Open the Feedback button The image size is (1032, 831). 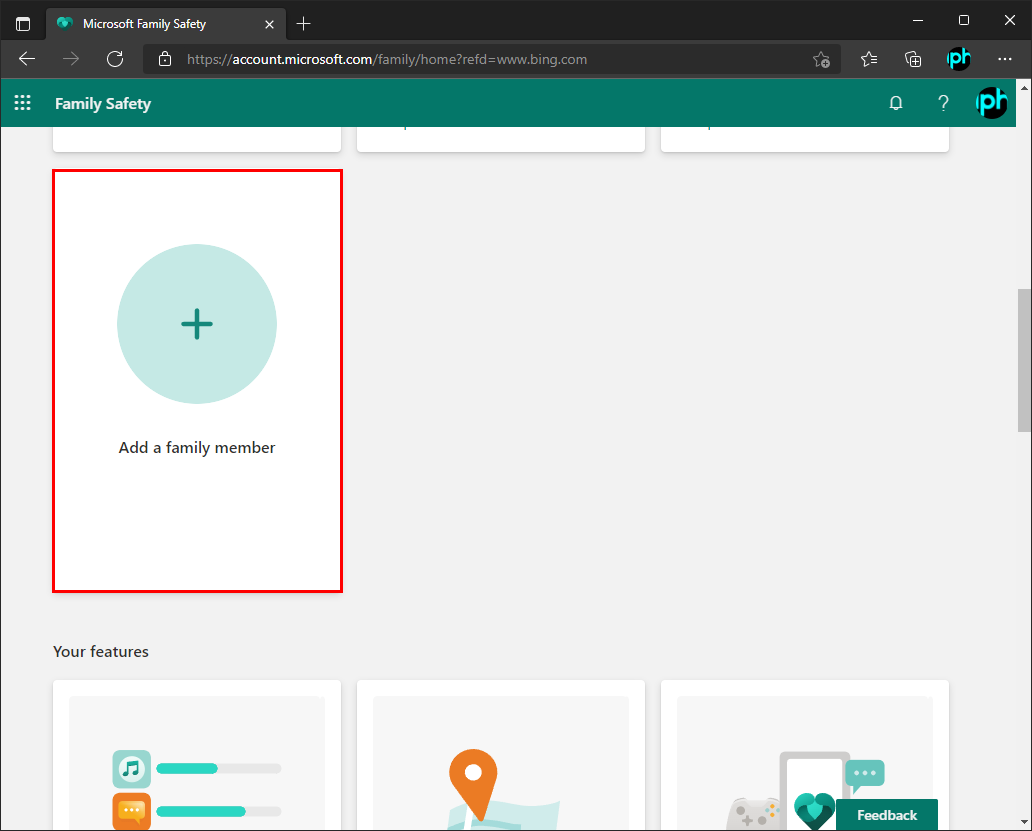887,815
